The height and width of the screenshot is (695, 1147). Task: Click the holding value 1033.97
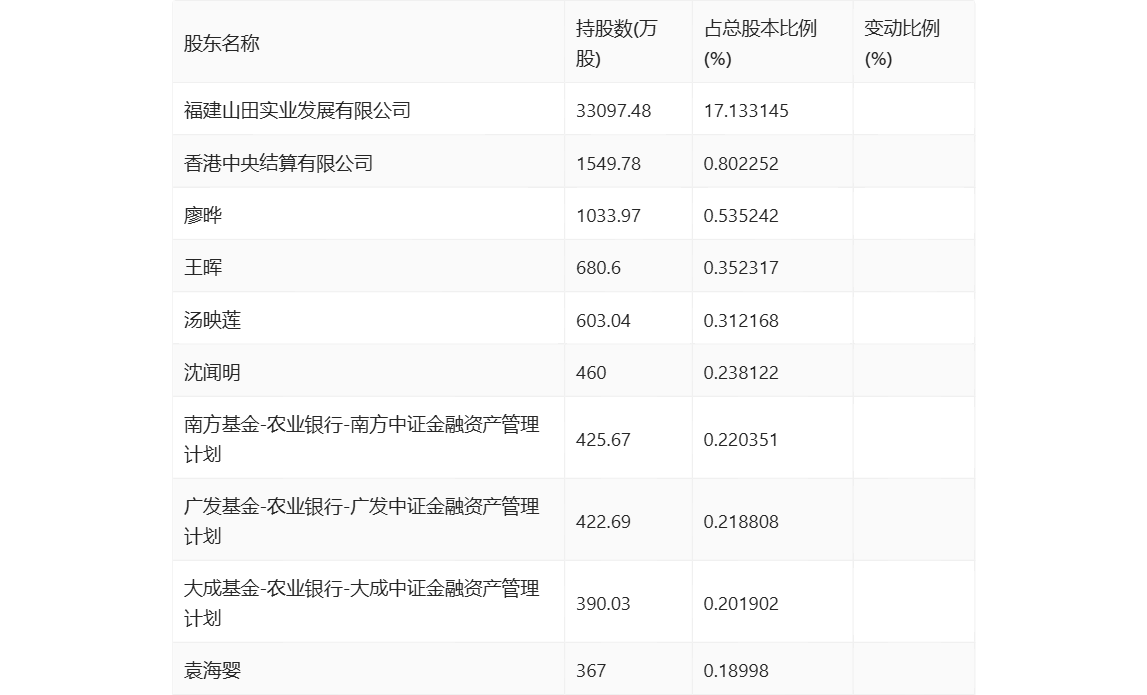608,216
